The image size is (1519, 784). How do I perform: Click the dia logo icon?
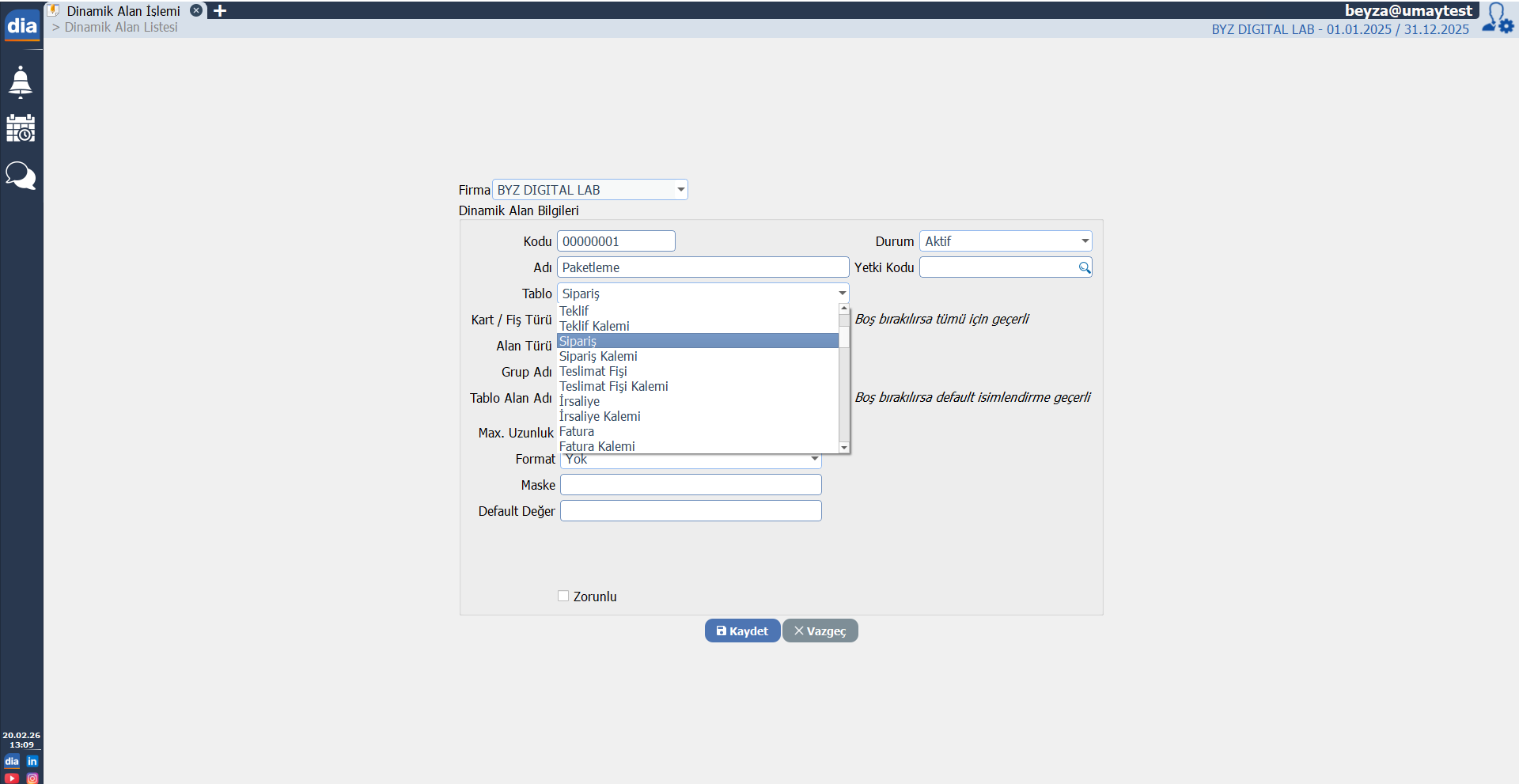[21, 25]
